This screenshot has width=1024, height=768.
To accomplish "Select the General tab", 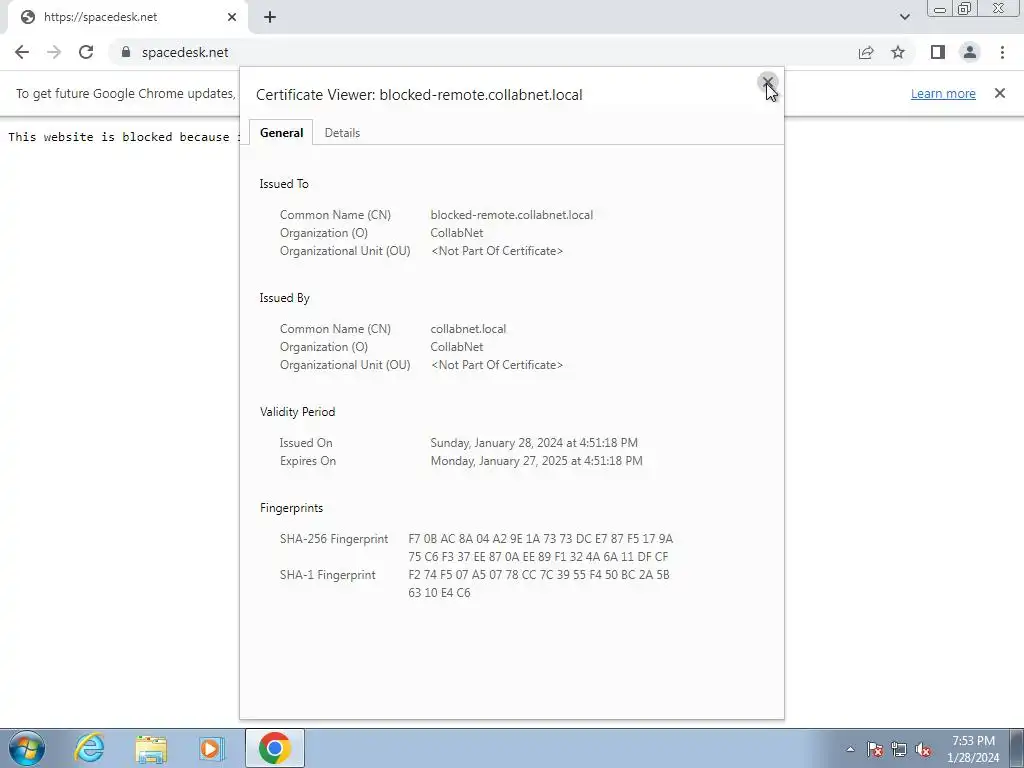I will click(281, 133).
